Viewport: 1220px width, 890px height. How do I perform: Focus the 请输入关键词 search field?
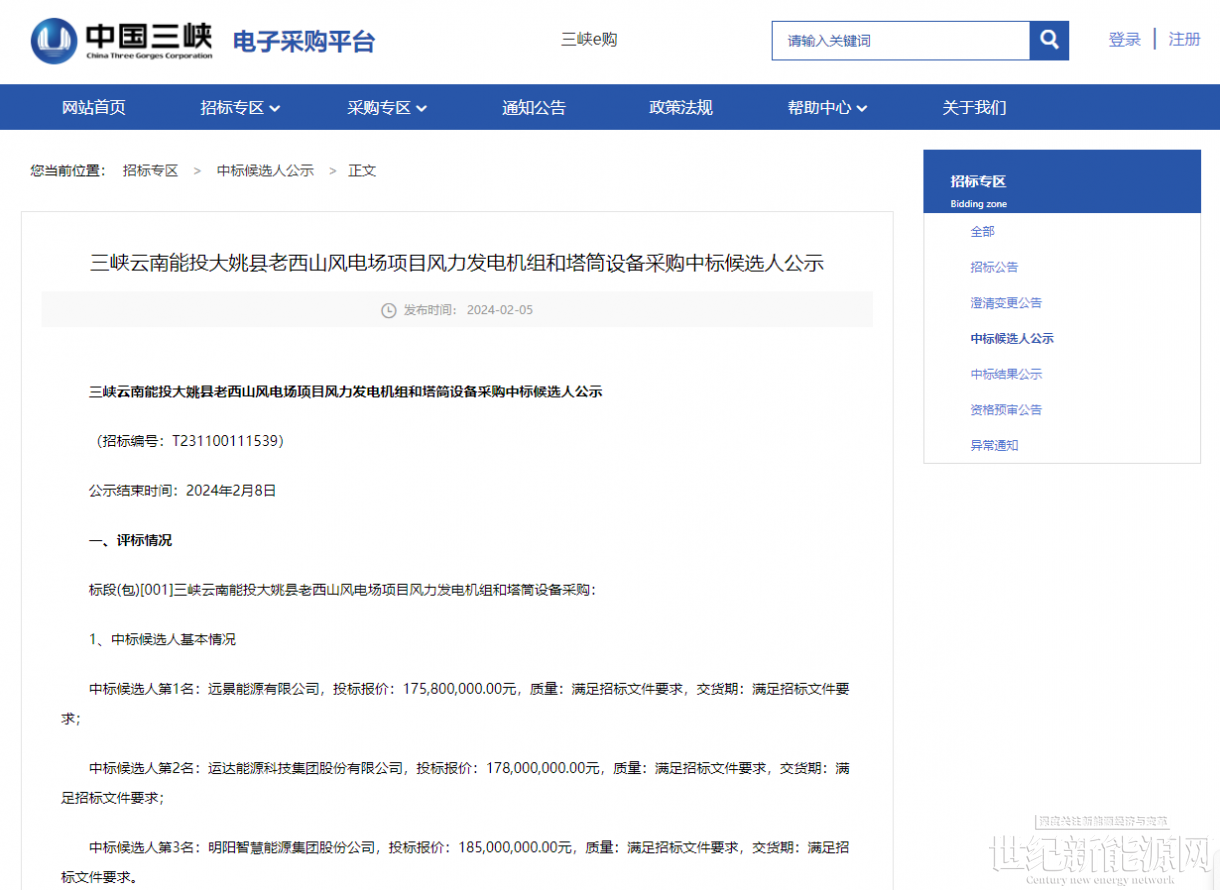pos(901,40)
